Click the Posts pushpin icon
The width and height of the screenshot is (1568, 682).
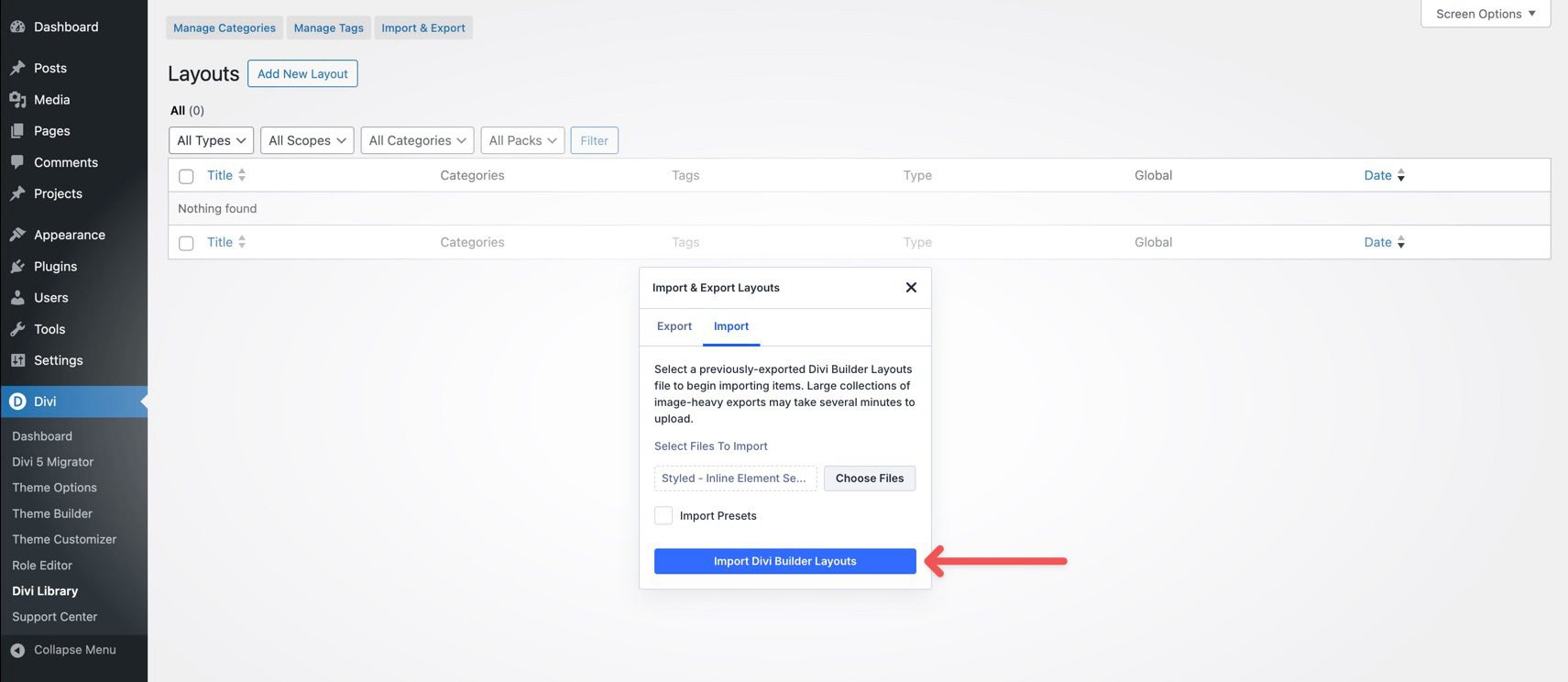pos(17,68)
